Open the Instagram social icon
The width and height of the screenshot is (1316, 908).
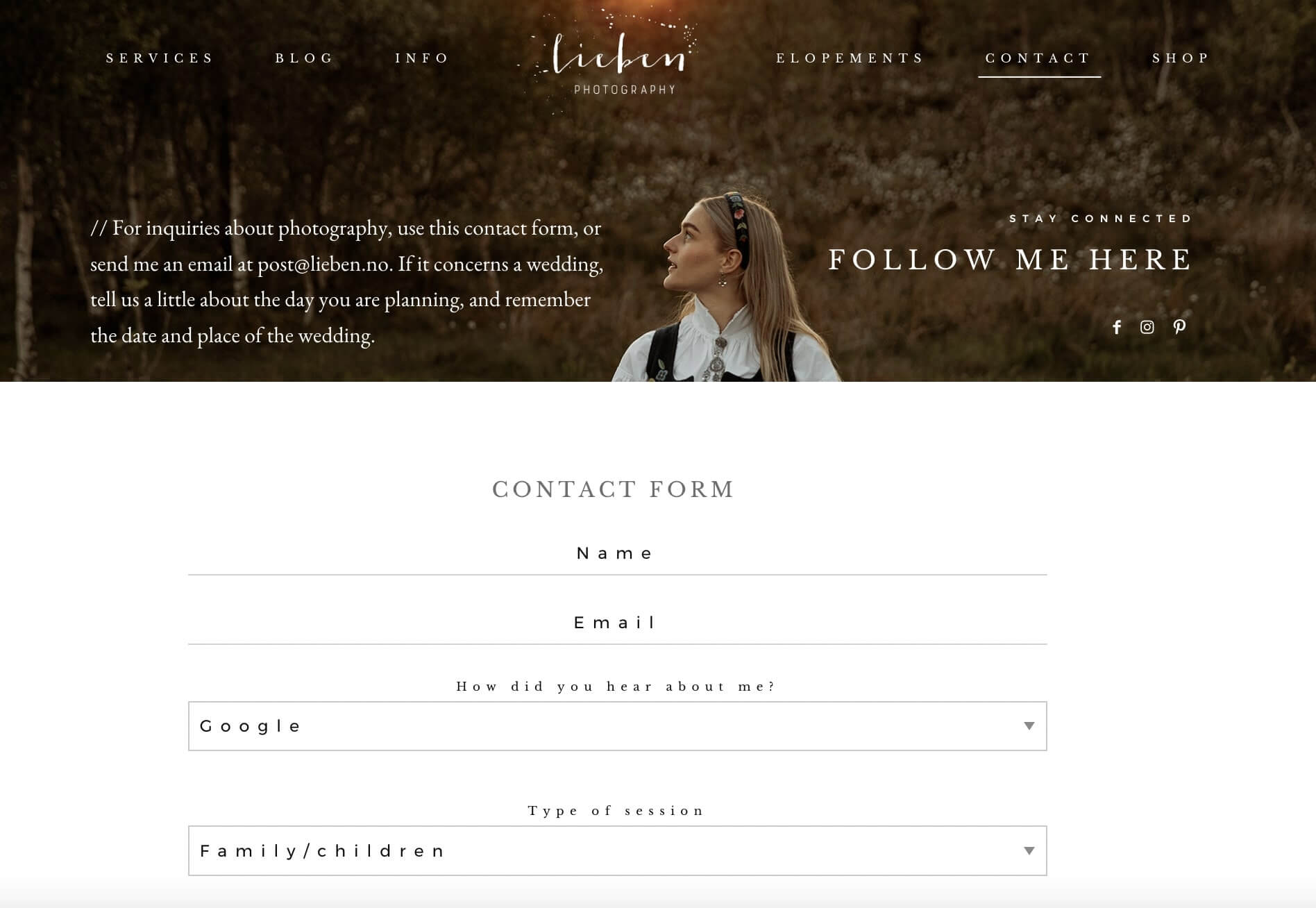pyautogui.click(x=1147, y=327)
